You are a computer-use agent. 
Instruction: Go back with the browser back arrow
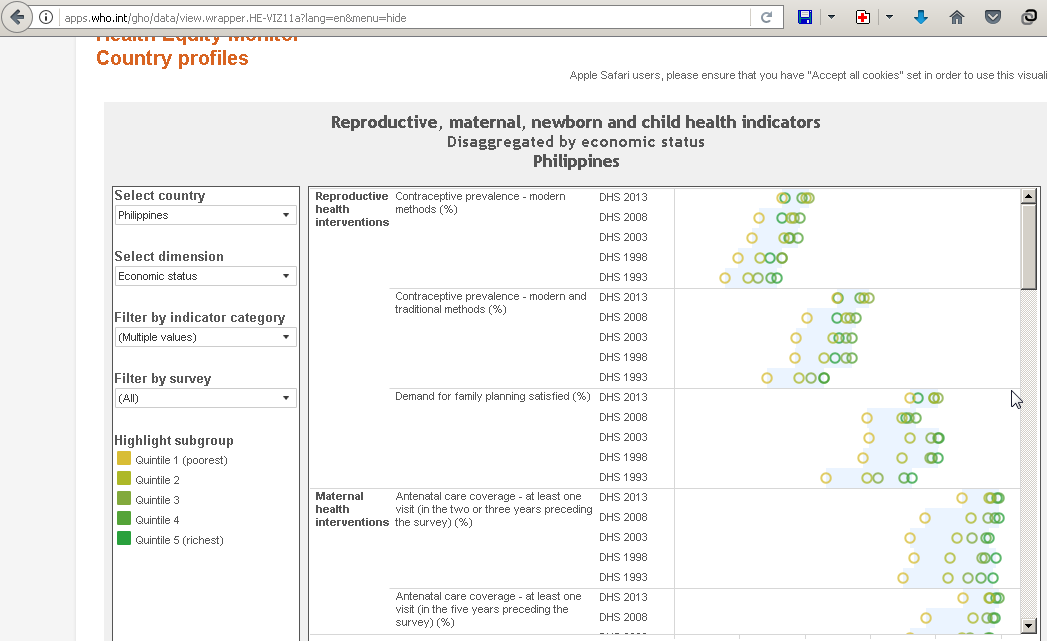[x=18, y=17]
